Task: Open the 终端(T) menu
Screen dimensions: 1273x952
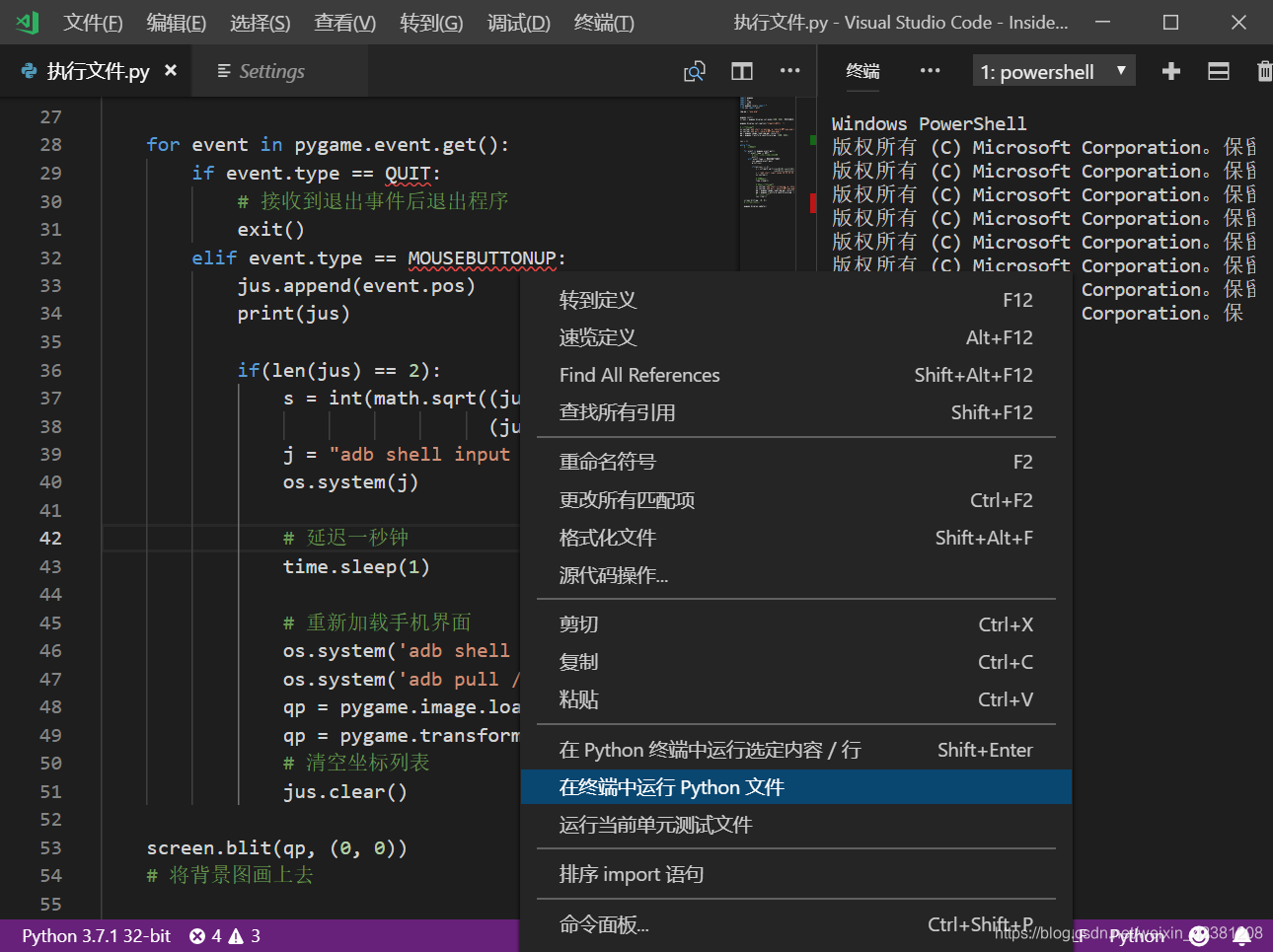Action: click(604, 23)
